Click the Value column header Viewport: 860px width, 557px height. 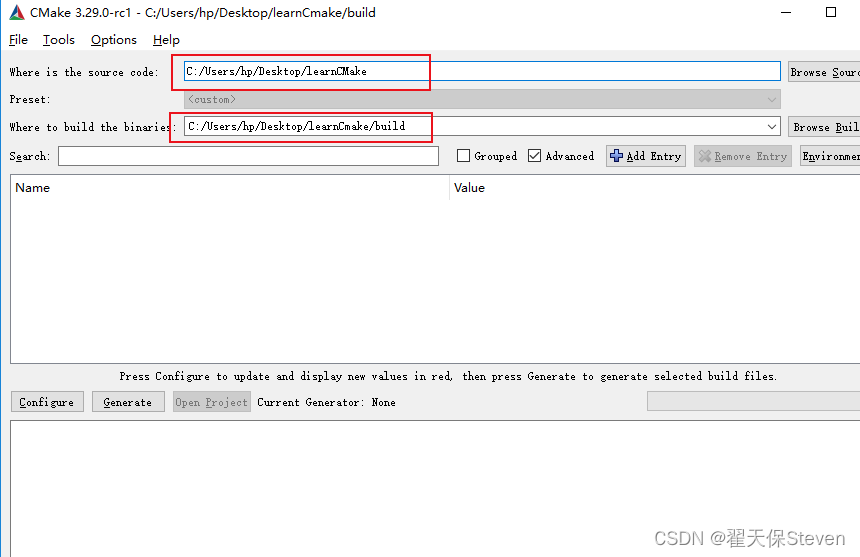(x=655, y=187)
